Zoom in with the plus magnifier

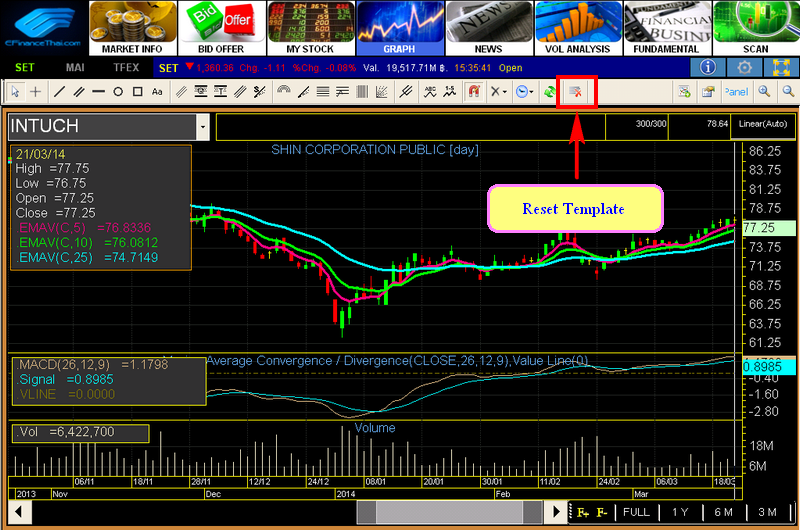point(764,92)
